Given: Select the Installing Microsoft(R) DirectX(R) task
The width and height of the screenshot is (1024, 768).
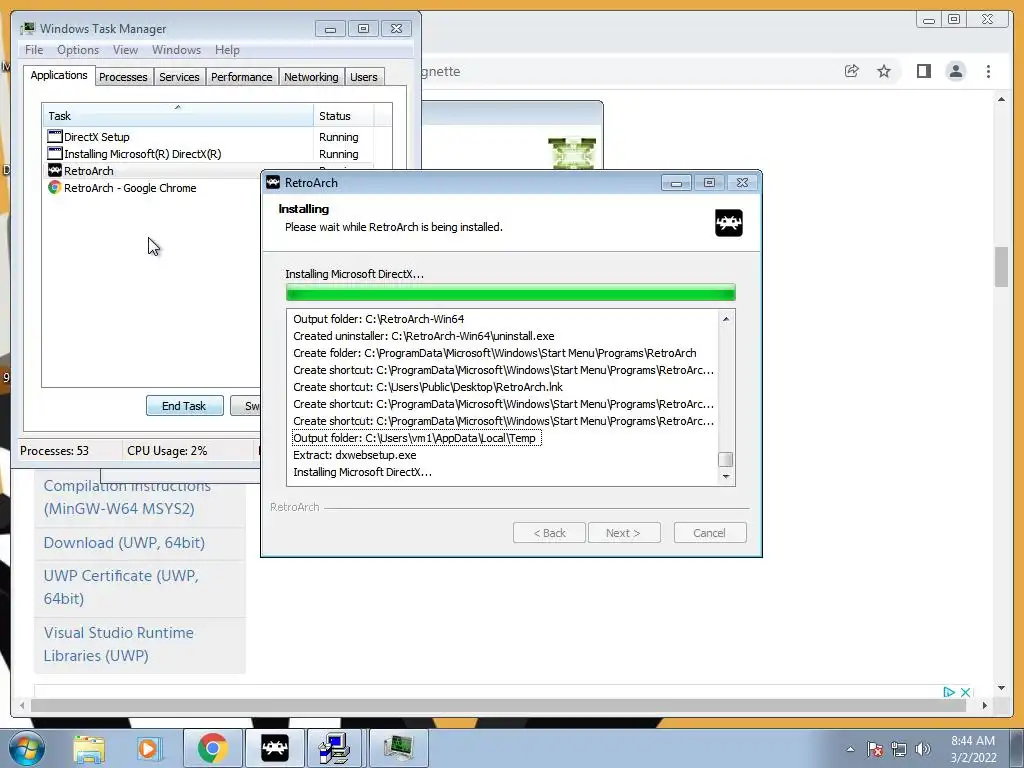Looking at the screenshot, I should (209, 154).
